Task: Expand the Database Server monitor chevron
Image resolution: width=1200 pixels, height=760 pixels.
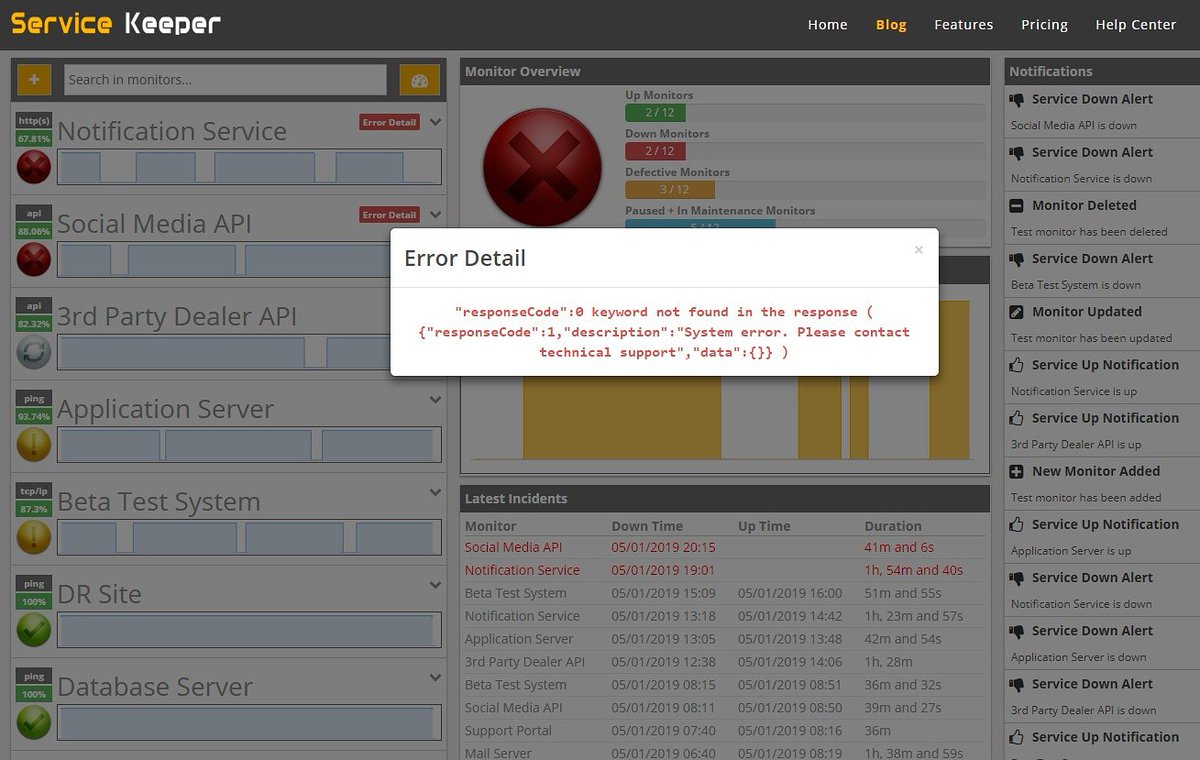Action: 435,677
